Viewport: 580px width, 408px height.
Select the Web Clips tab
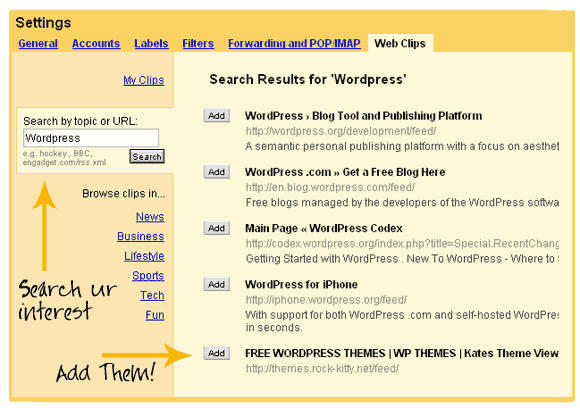tap(400, 44)
